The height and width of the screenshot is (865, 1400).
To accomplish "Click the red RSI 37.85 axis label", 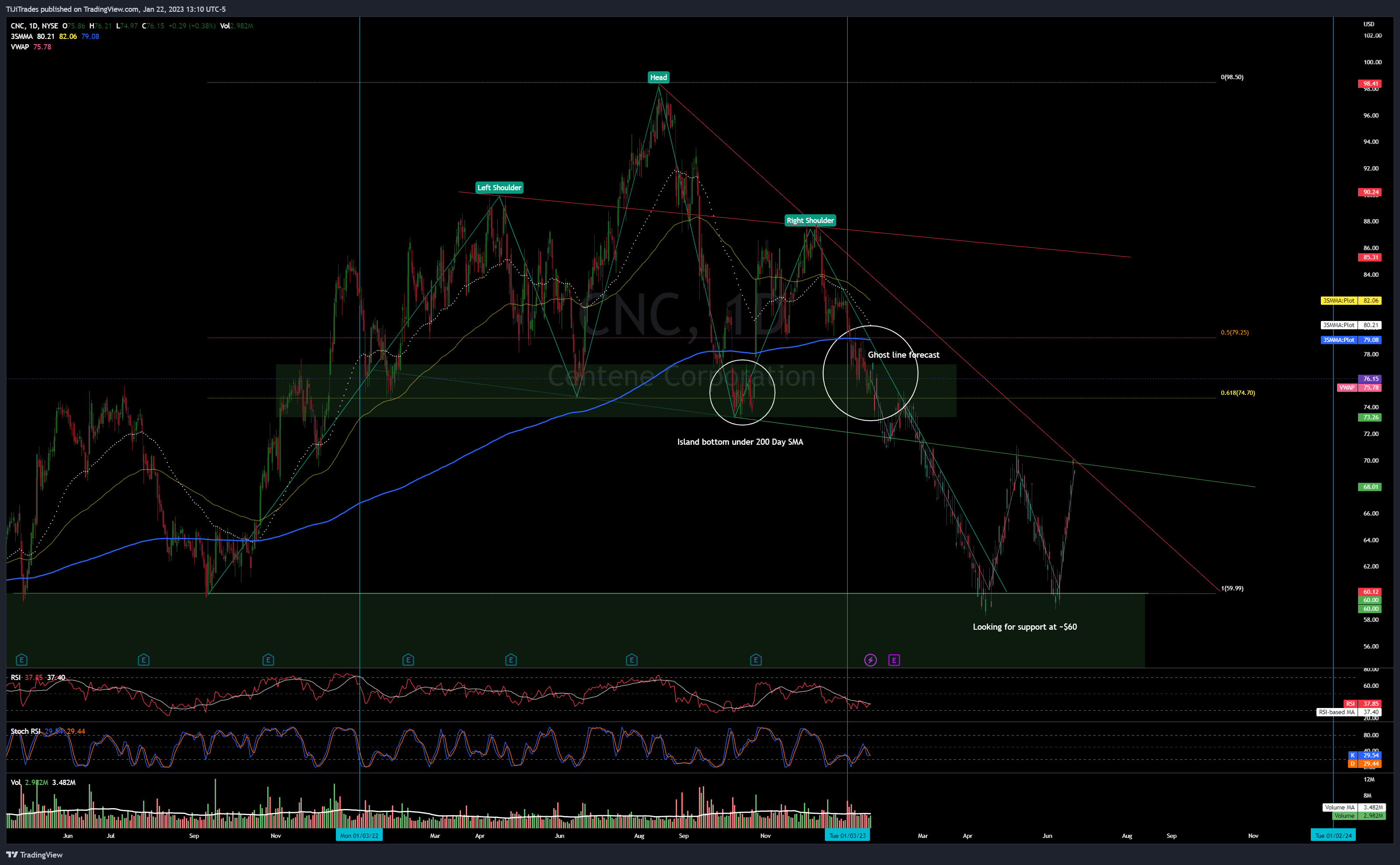I will tap(1362, 704).
